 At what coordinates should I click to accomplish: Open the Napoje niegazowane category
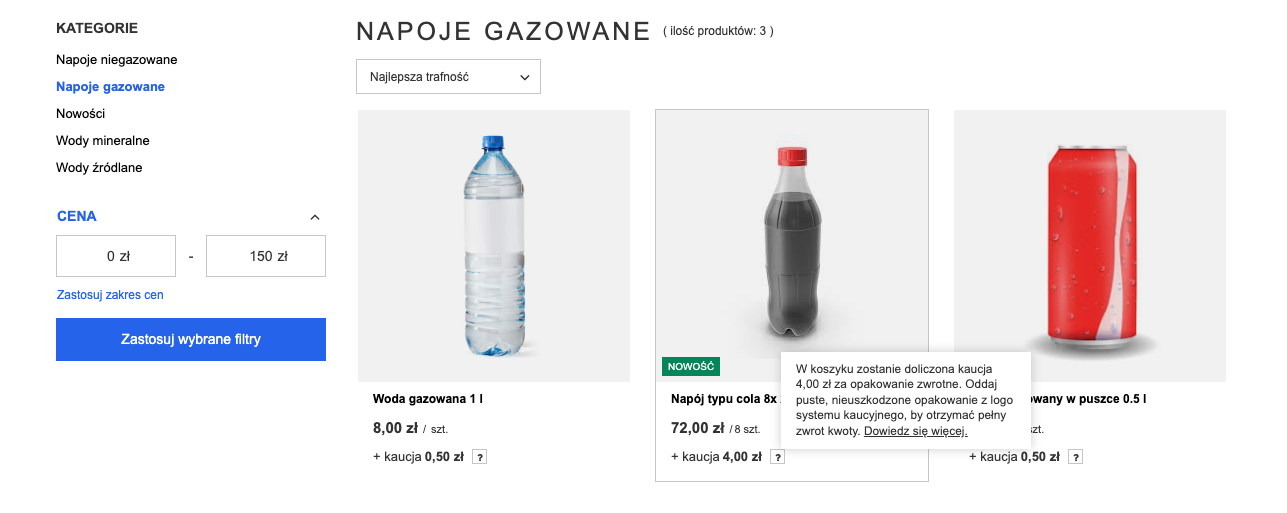click(x=117, y=60)
